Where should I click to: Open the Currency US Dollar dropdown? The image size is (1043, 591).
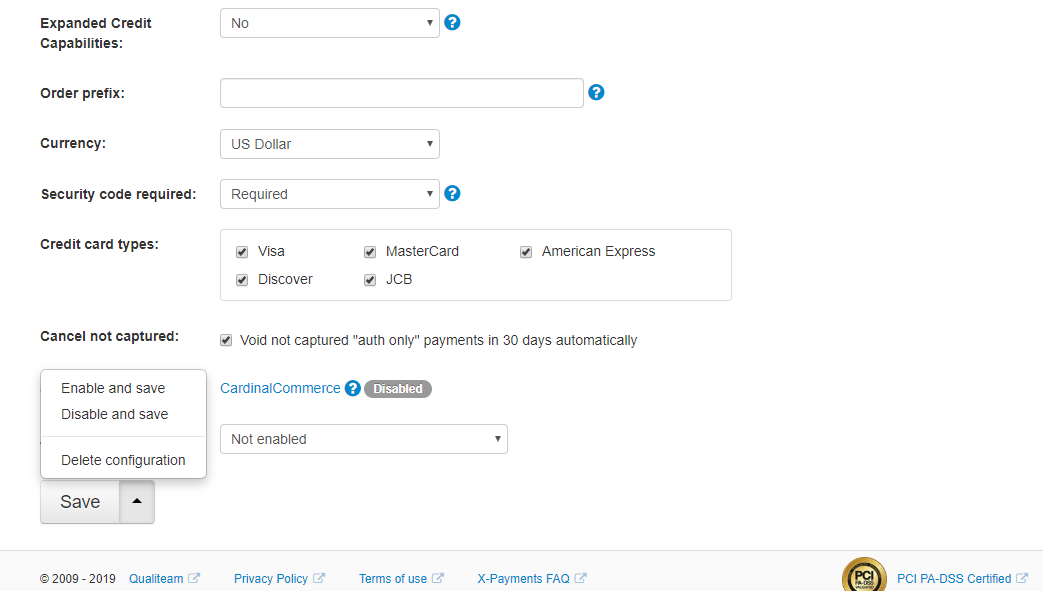pyautogui.click(x=330, y=144)
